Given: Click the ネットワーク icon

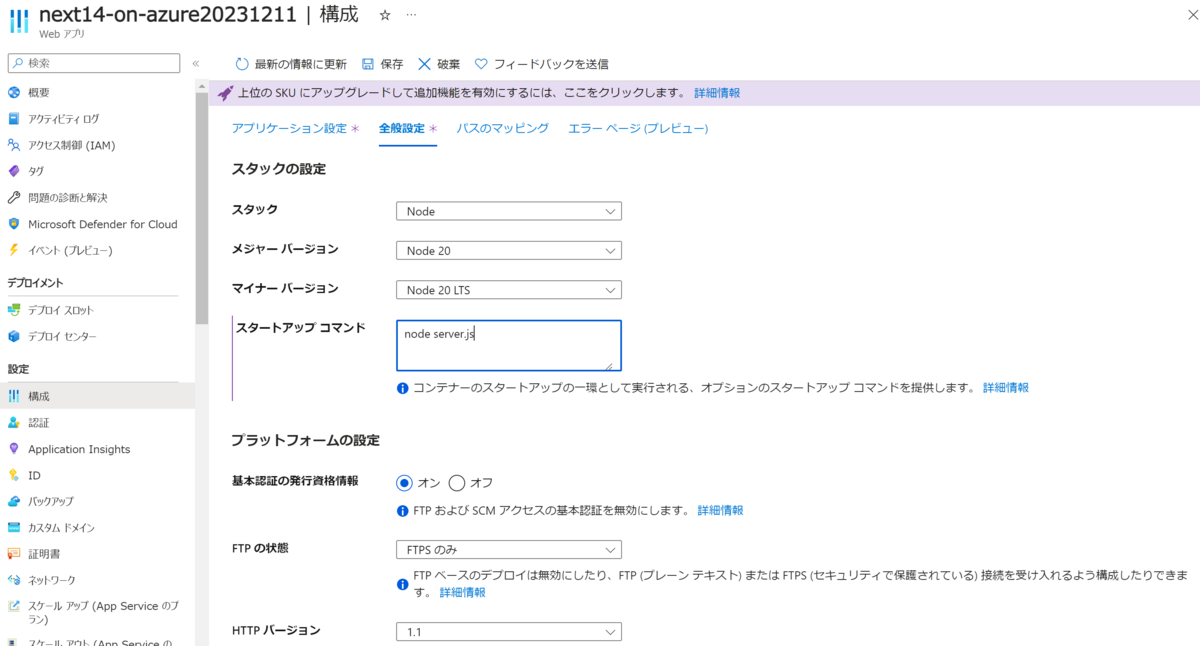Looking at the screenshot, I should [x=14, y=580].
